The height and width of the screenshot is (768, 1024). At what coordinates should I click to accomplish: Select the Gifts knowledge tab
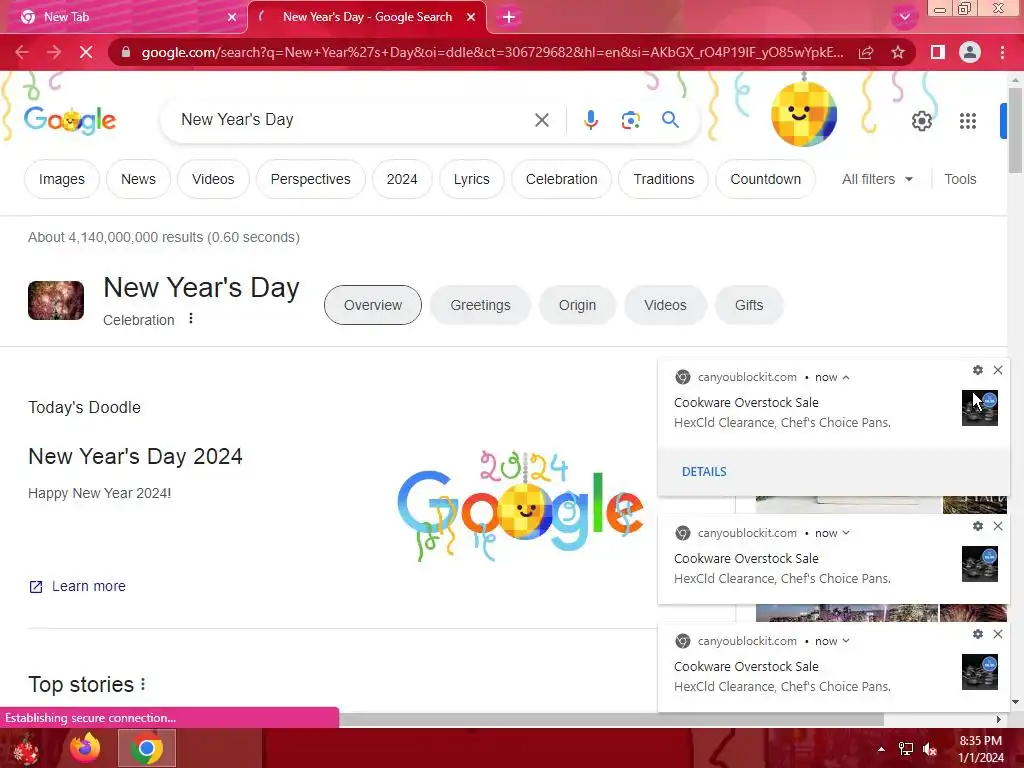(749, 305)
